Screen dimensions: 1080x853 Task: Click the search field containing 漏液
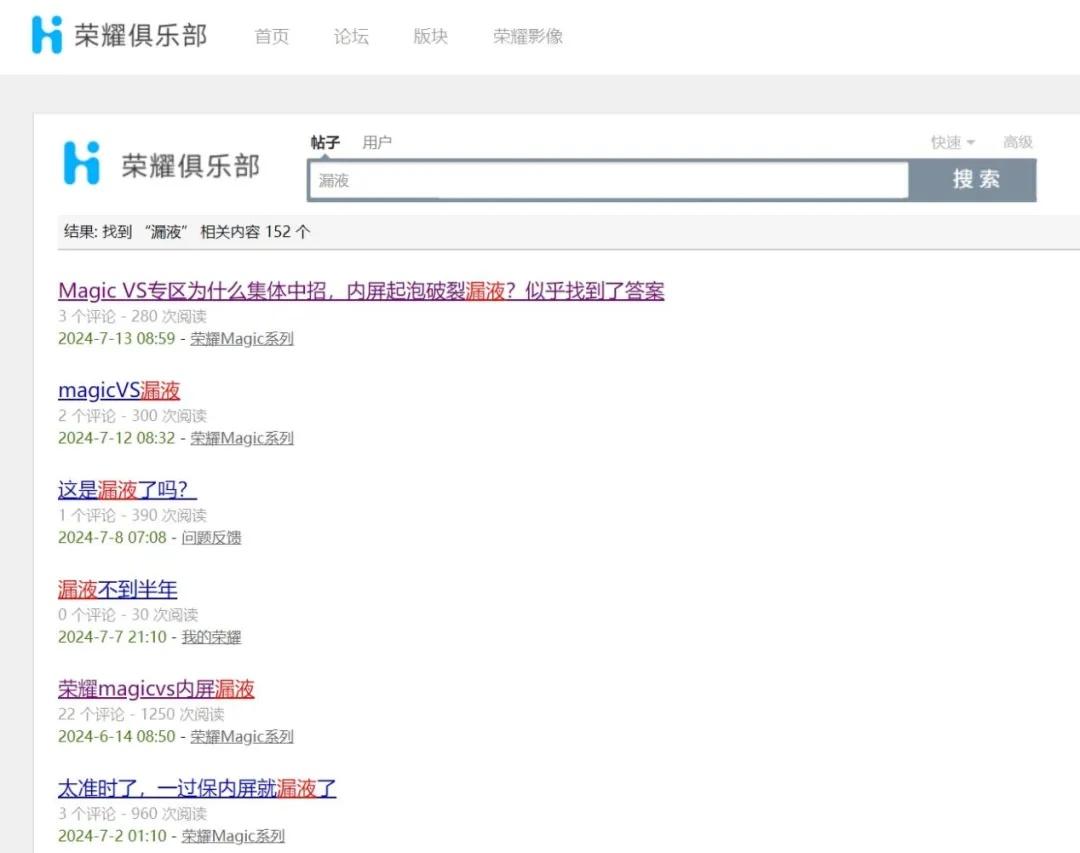pos(609,181)
